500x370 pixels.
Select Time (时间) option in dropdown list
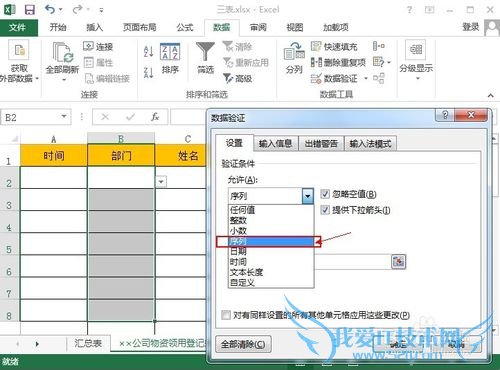(271, 262)
